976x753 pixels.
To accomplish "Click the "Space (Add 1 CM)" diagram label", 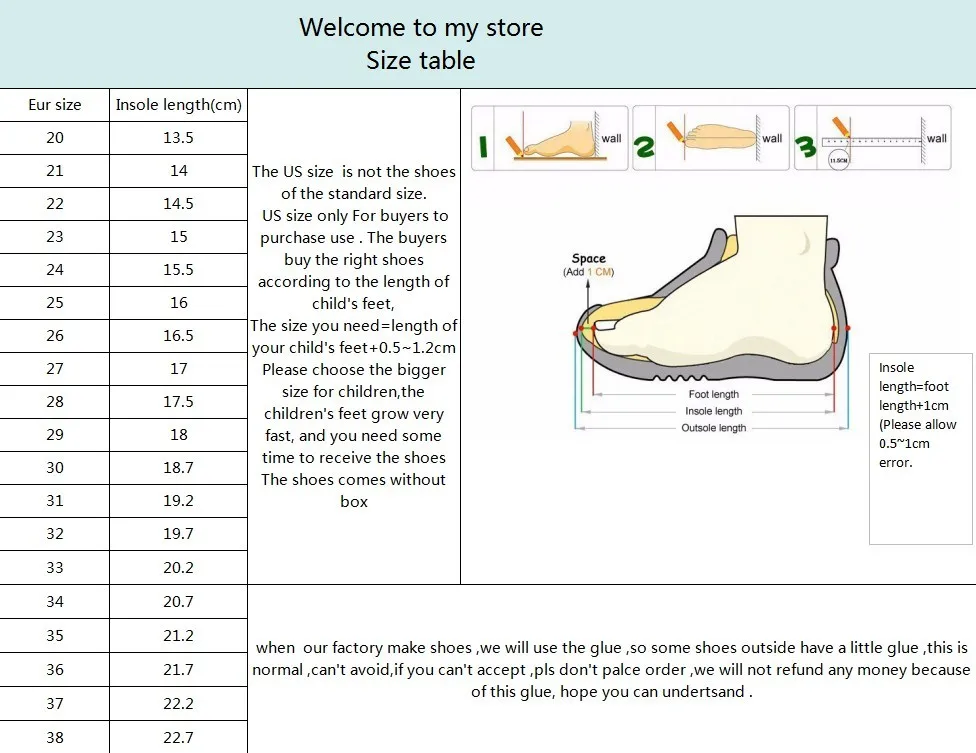I will pos(589,264).
